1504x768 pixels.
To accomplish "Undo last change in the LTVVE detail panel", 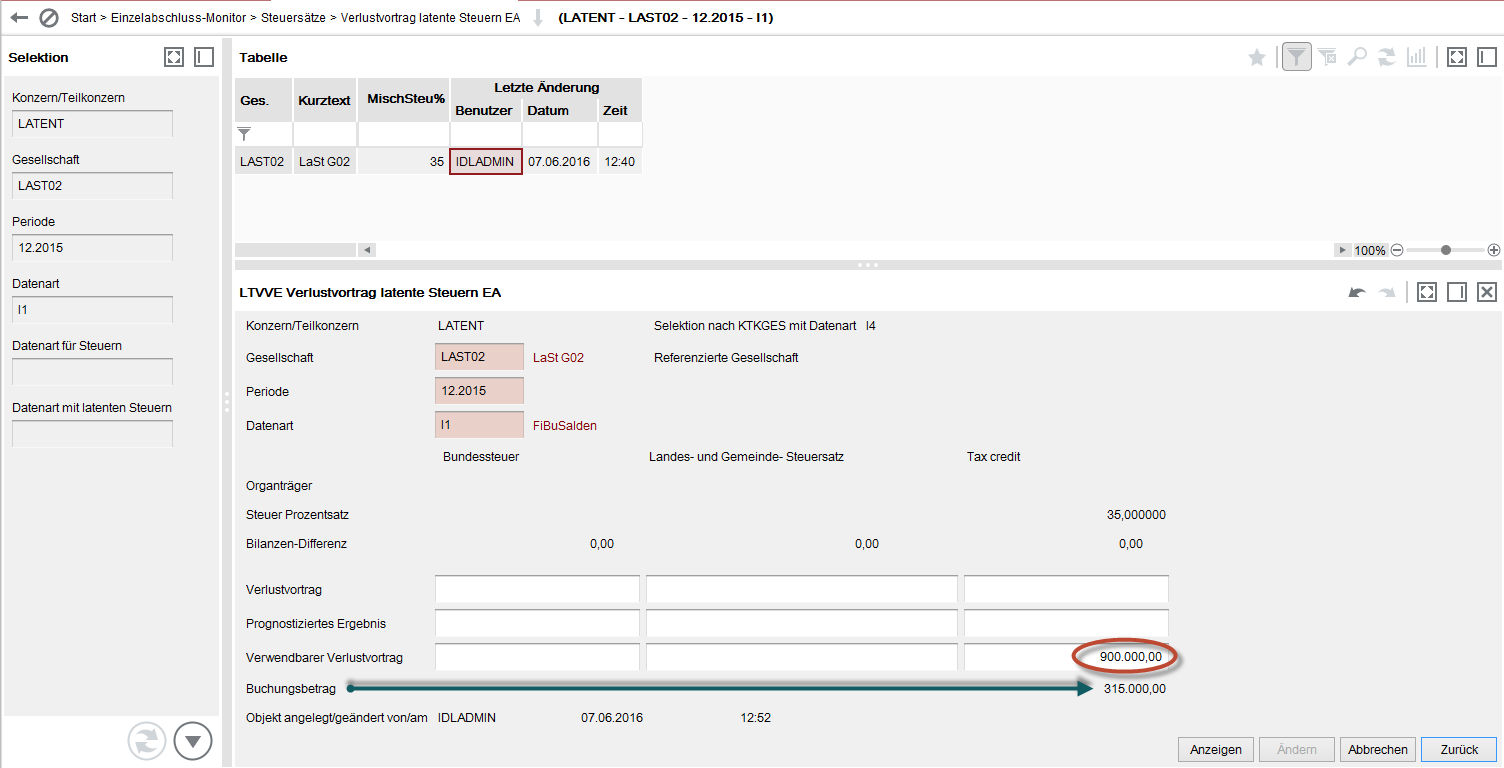I will tap(1357, 292).
